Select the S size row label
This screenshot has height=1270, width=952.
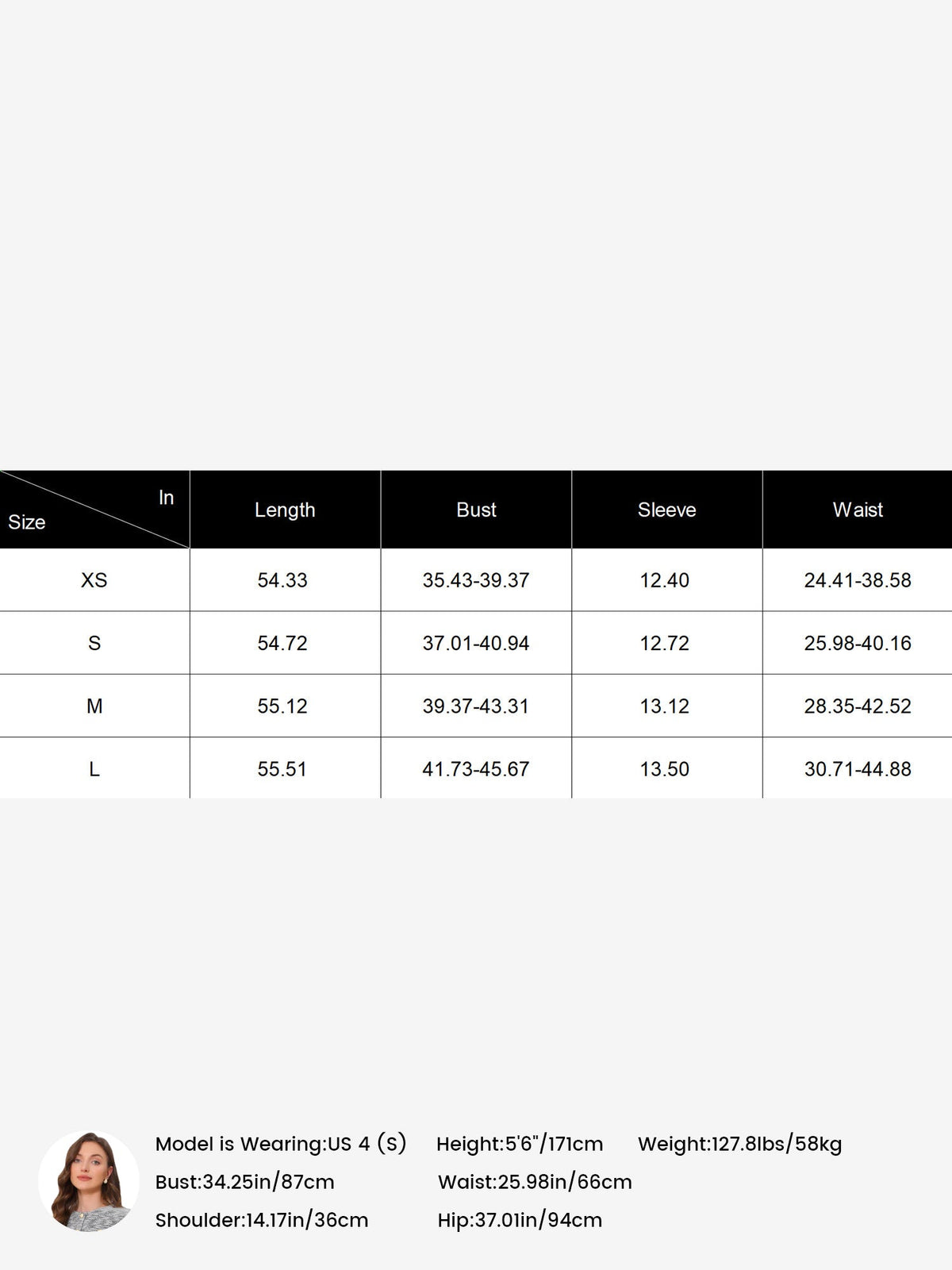click(x=94, y=643)
